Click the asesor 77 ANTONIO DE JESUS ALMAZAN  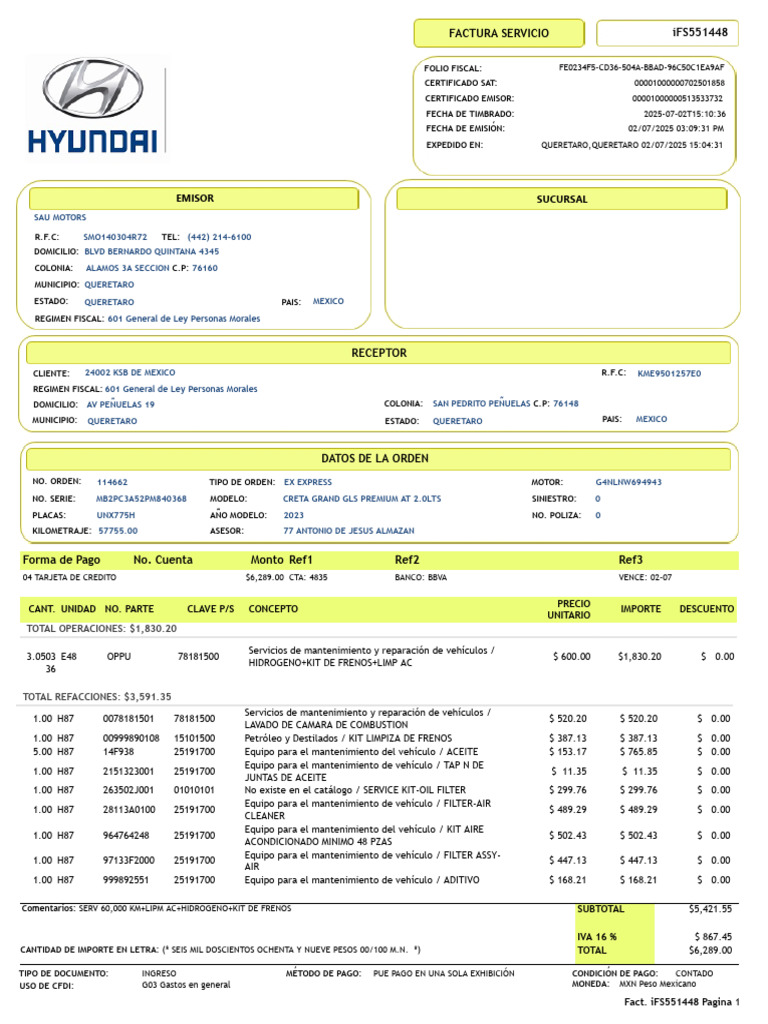349,531
